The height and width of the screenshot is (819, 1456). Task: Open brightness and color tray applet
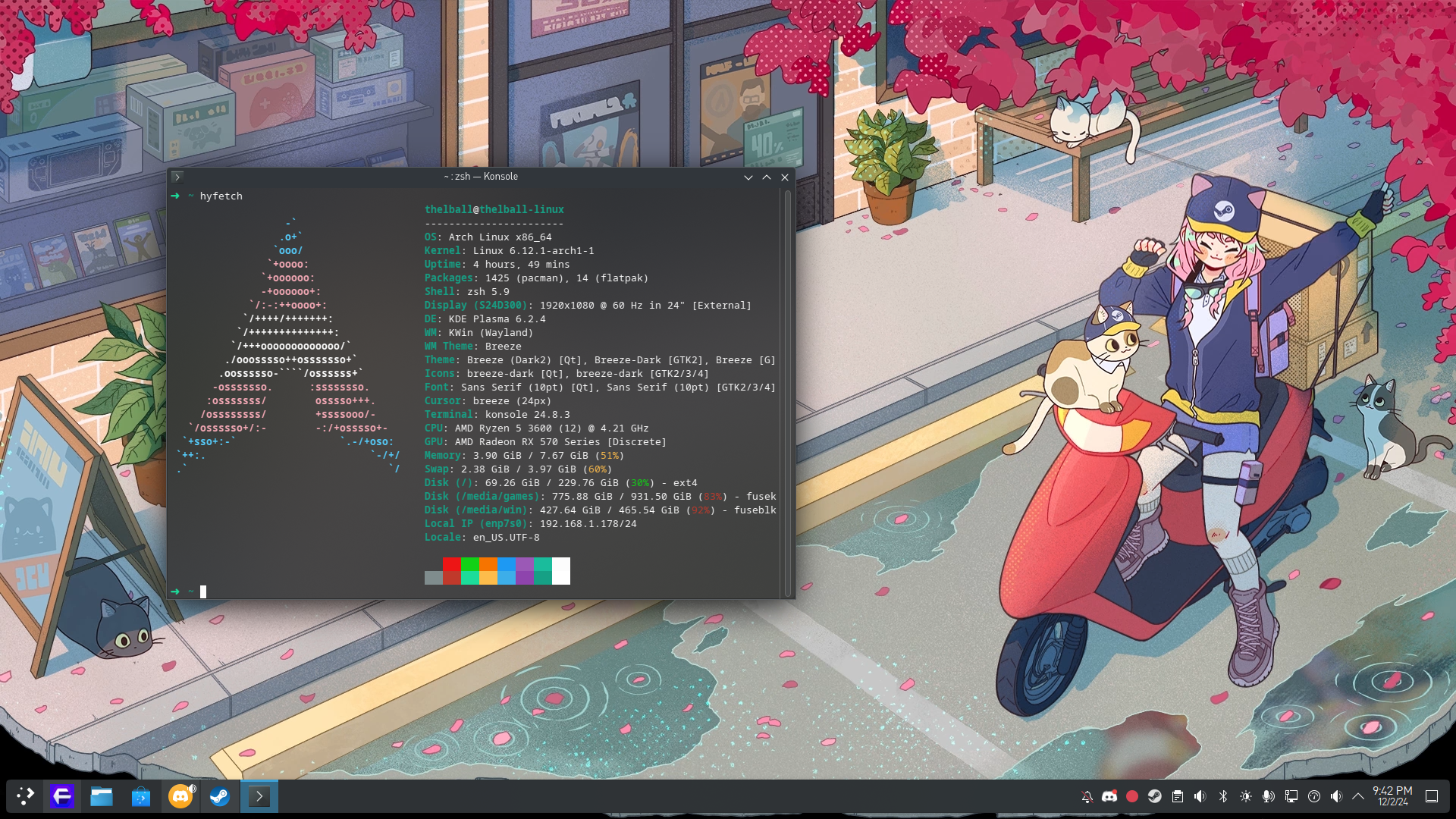pos(1246,796)
